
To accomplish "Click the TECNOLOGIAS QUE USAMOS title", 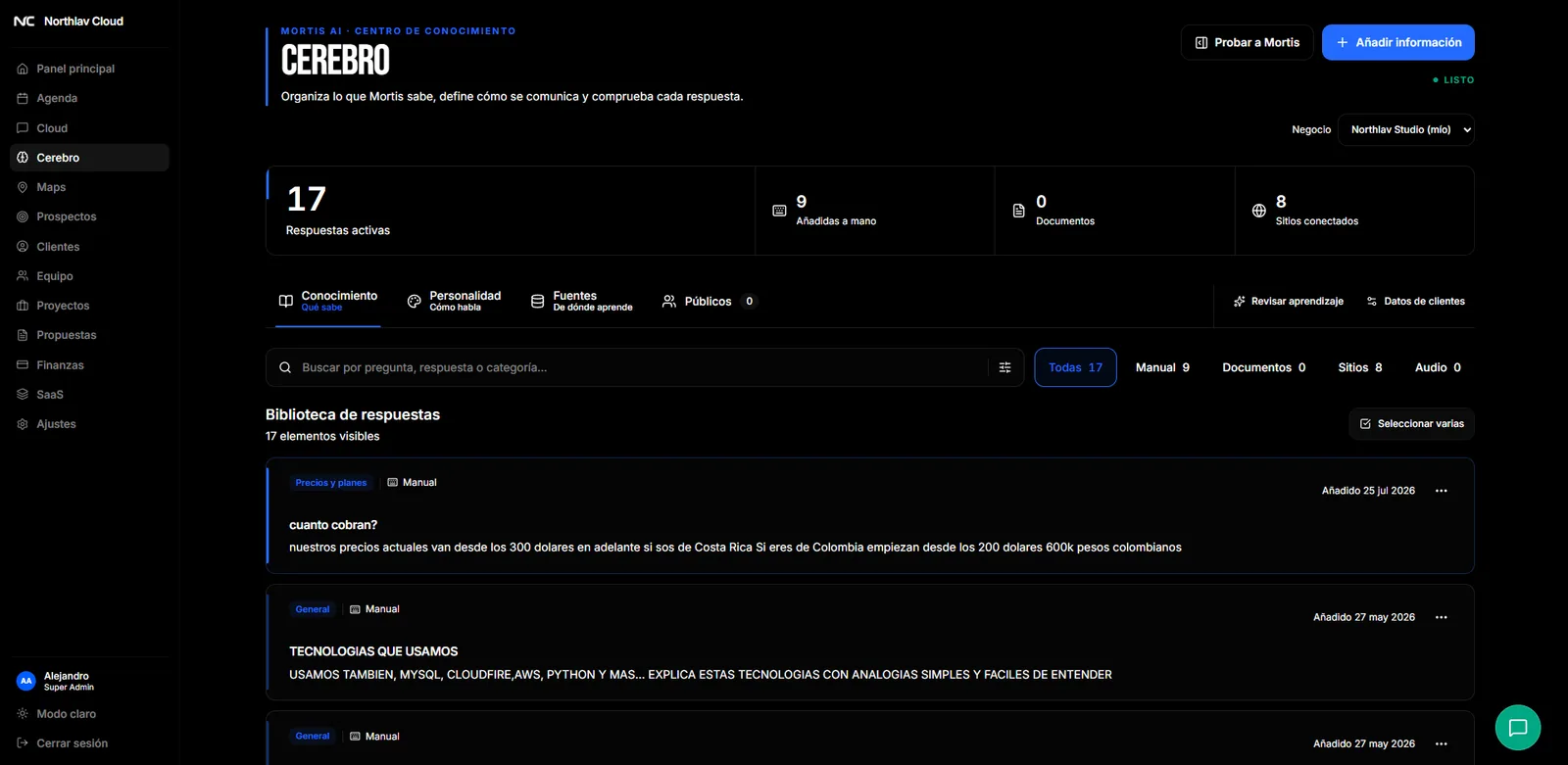I will point(373,651).
